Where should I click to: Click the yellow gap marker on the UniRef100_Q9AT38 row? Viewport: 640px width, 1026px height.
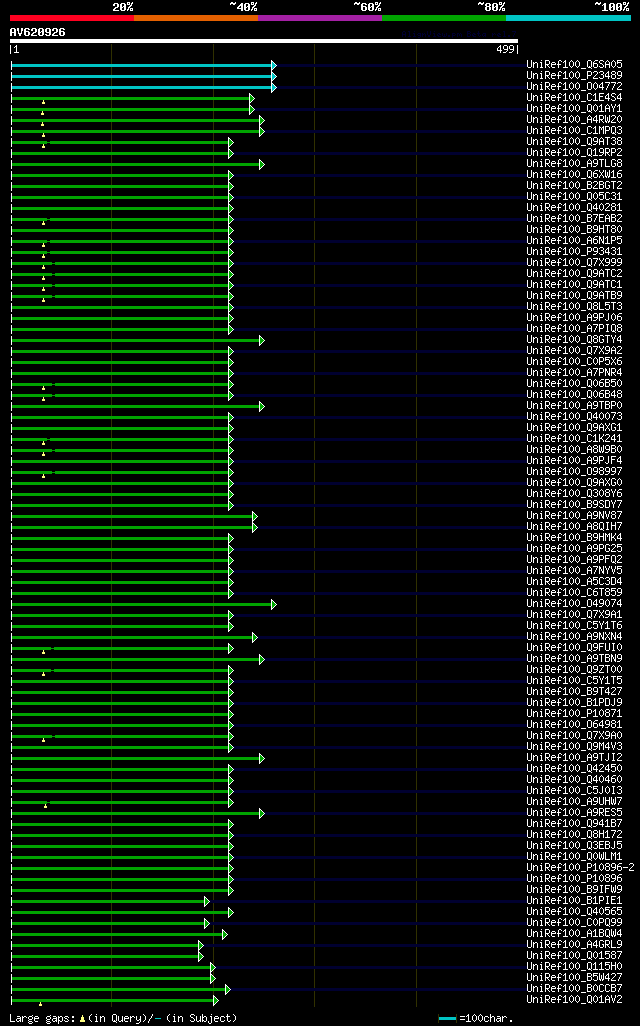tap(44, 146)
